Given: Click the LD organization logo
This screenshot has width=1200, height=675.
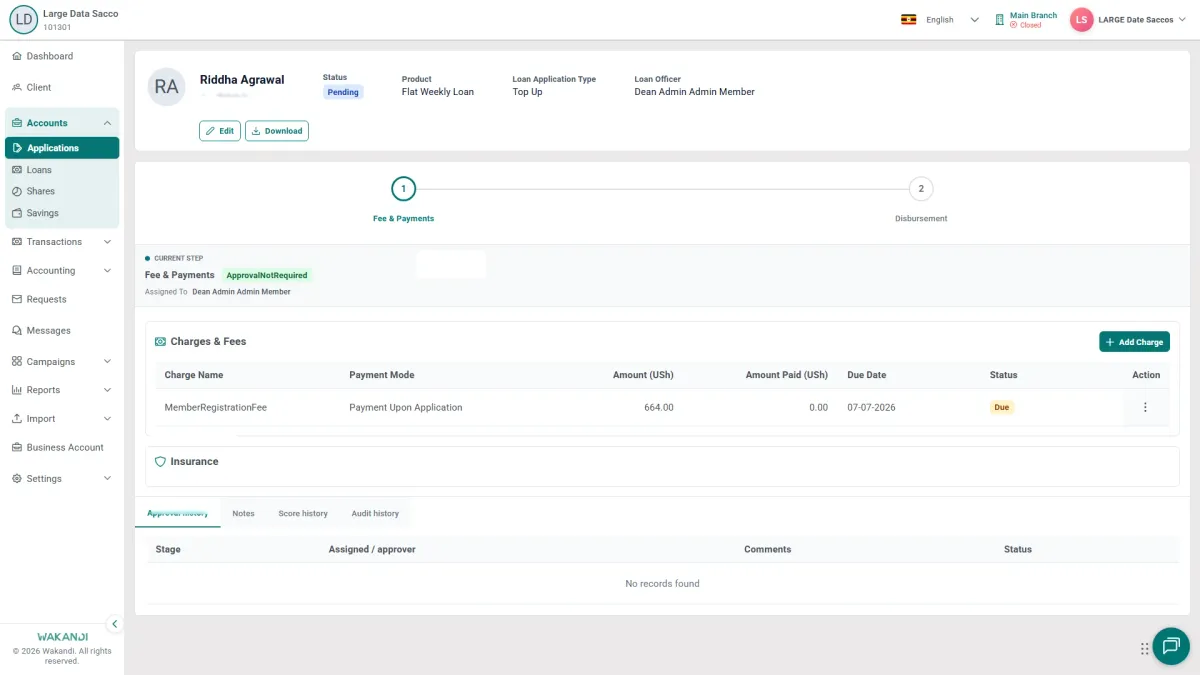Looking at the screenshot, I should pos(23,20).
